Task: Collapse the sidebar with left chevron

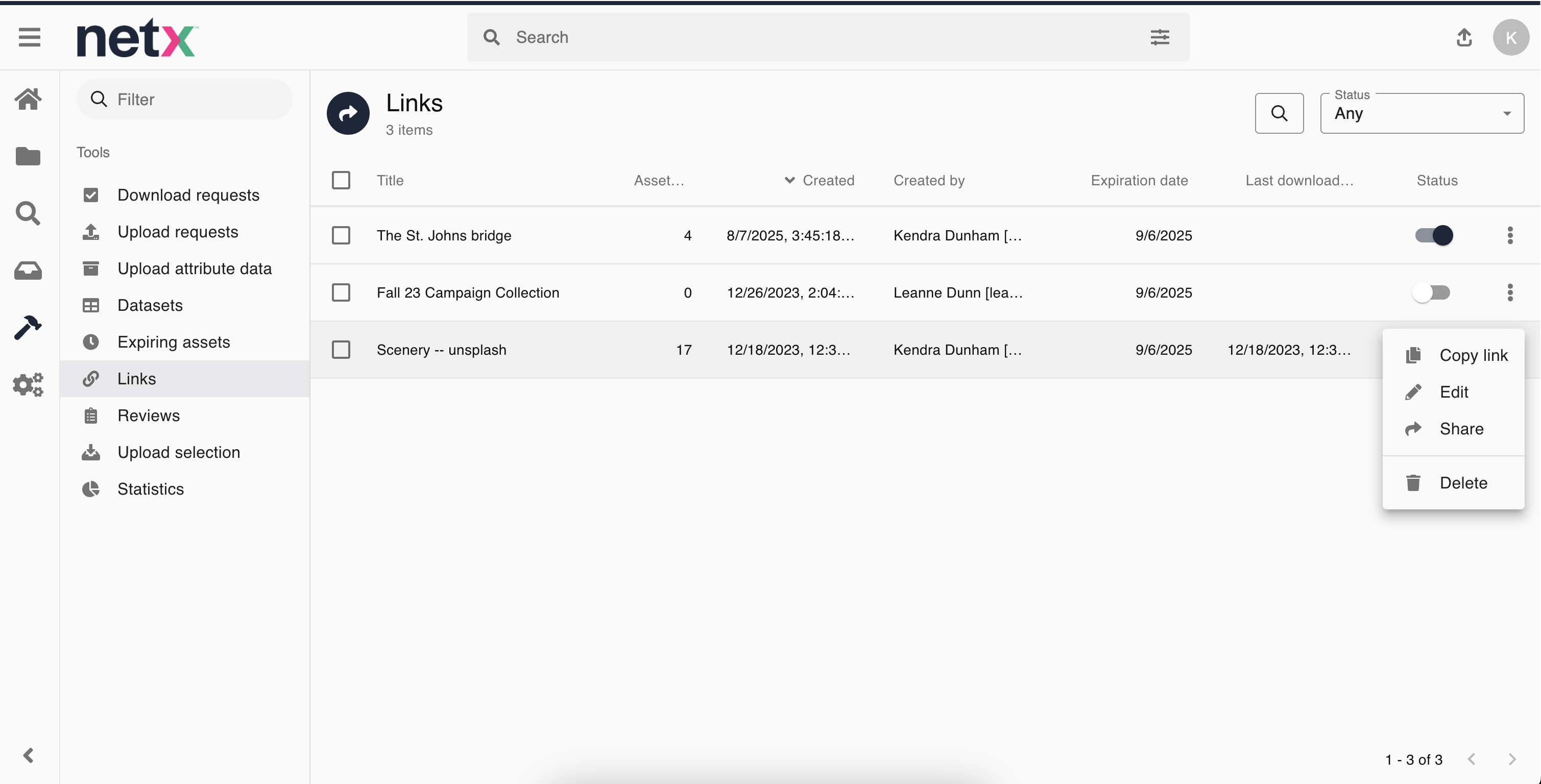Action: (28, 755)
